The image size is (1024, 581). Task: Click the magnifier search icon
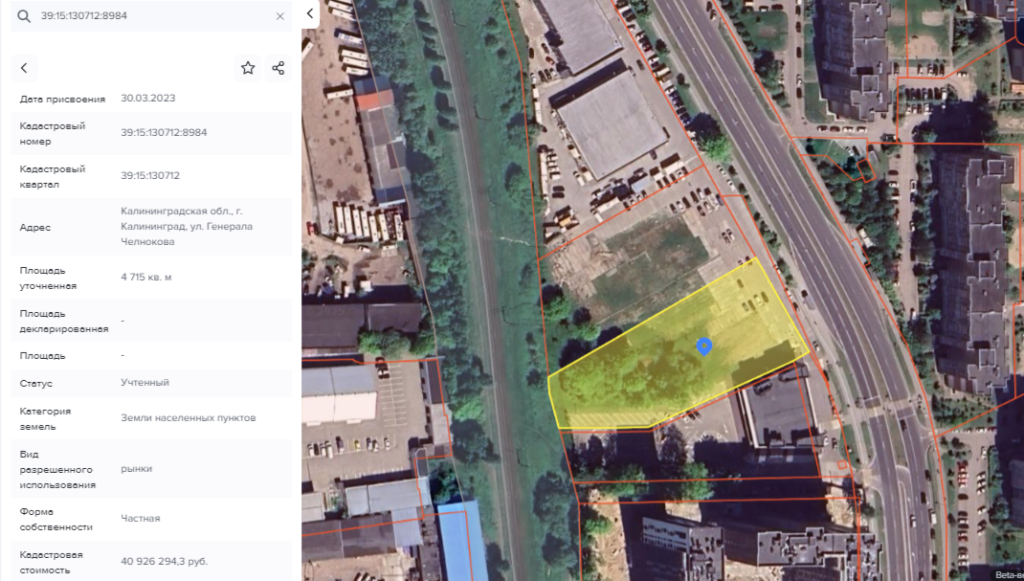point(24,16)
